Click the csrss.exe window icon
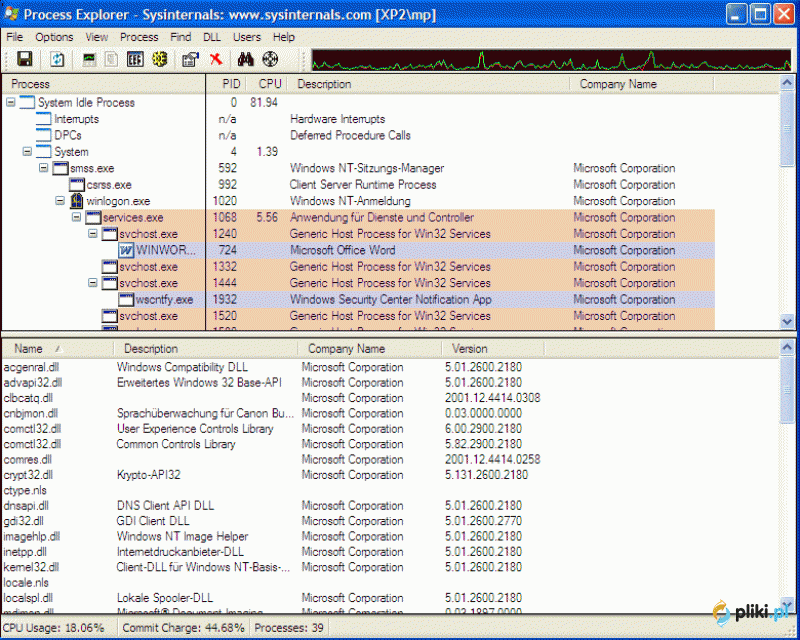Image resolution: width=800 pixels, height=640 pixels. 77,184
